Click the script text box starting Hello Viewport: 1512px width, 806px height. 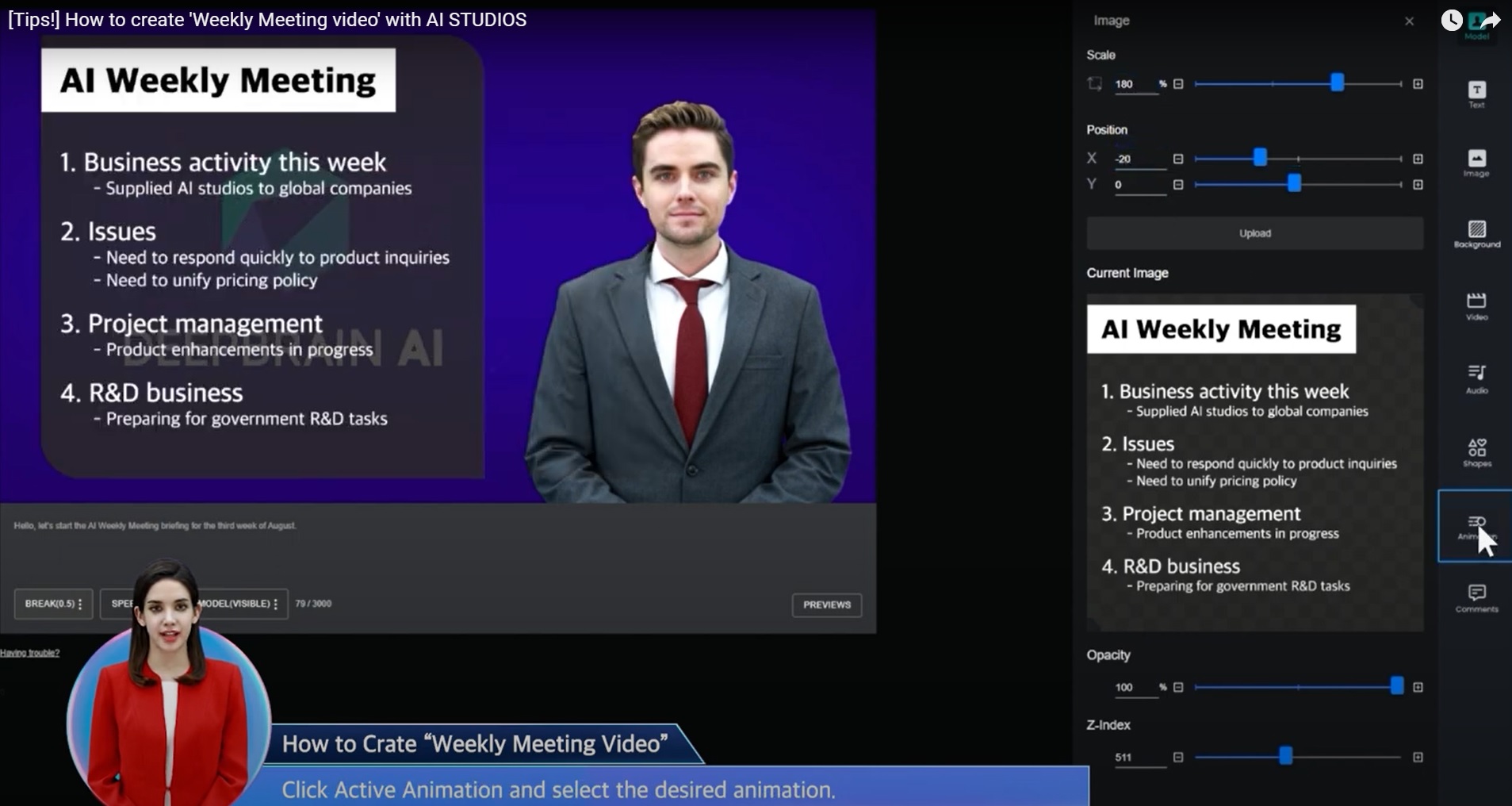[438, 546]
